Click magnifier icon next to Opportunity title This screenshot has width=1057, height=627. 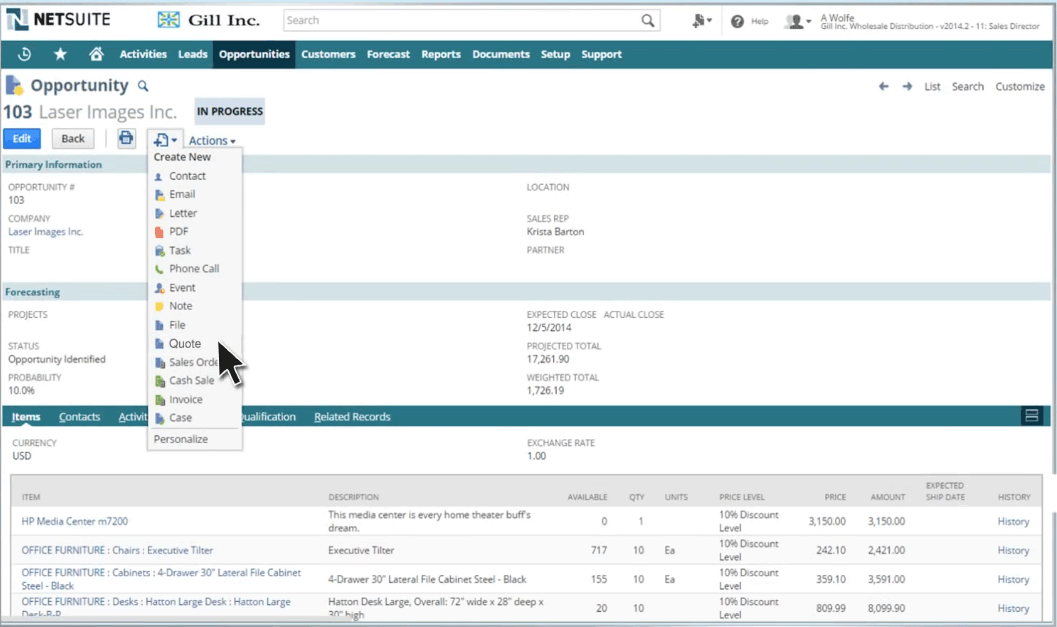[x=143, y=87]
